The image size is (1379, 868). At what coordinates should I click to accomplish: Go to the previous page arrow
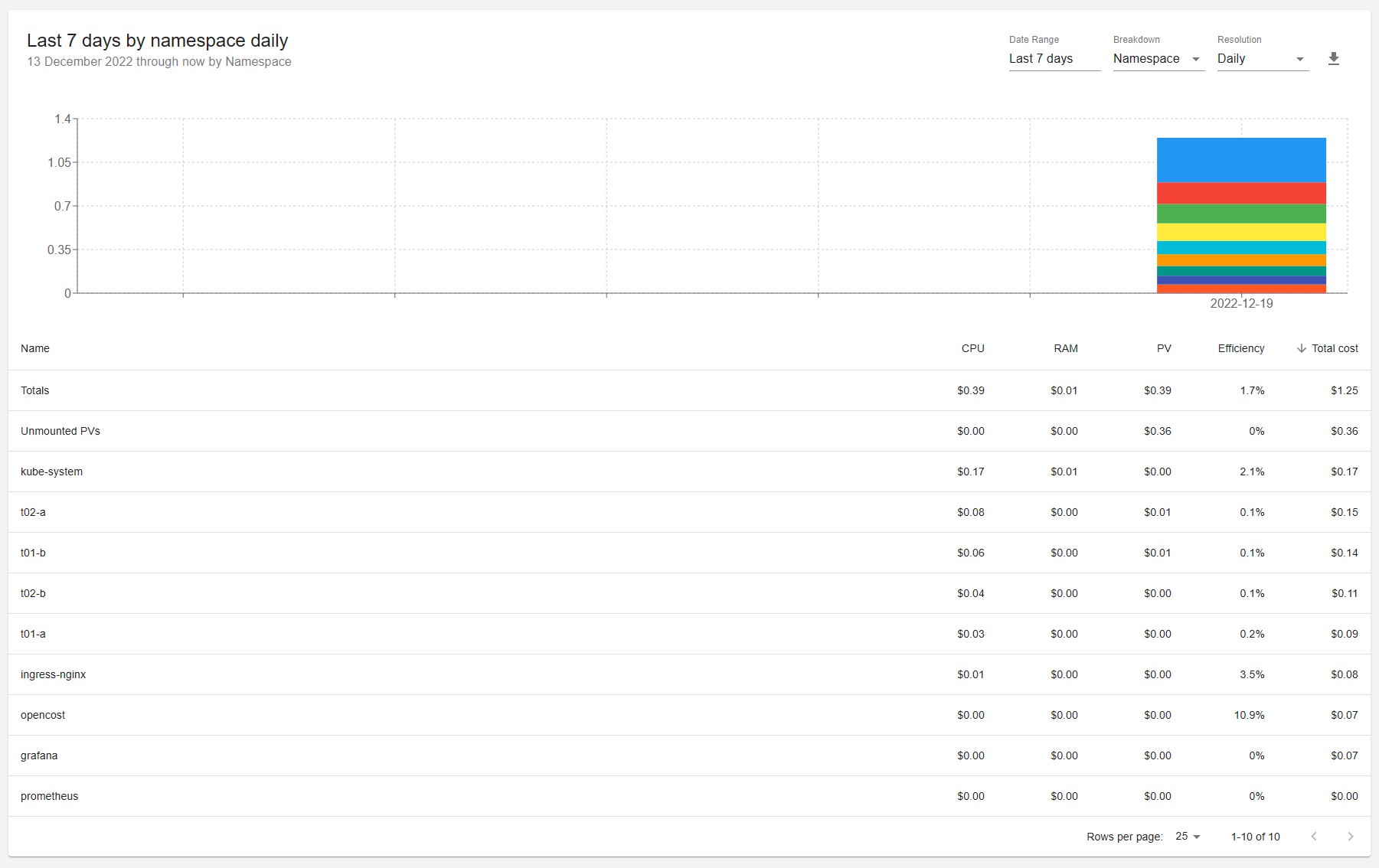click(x=1314, y=837)
